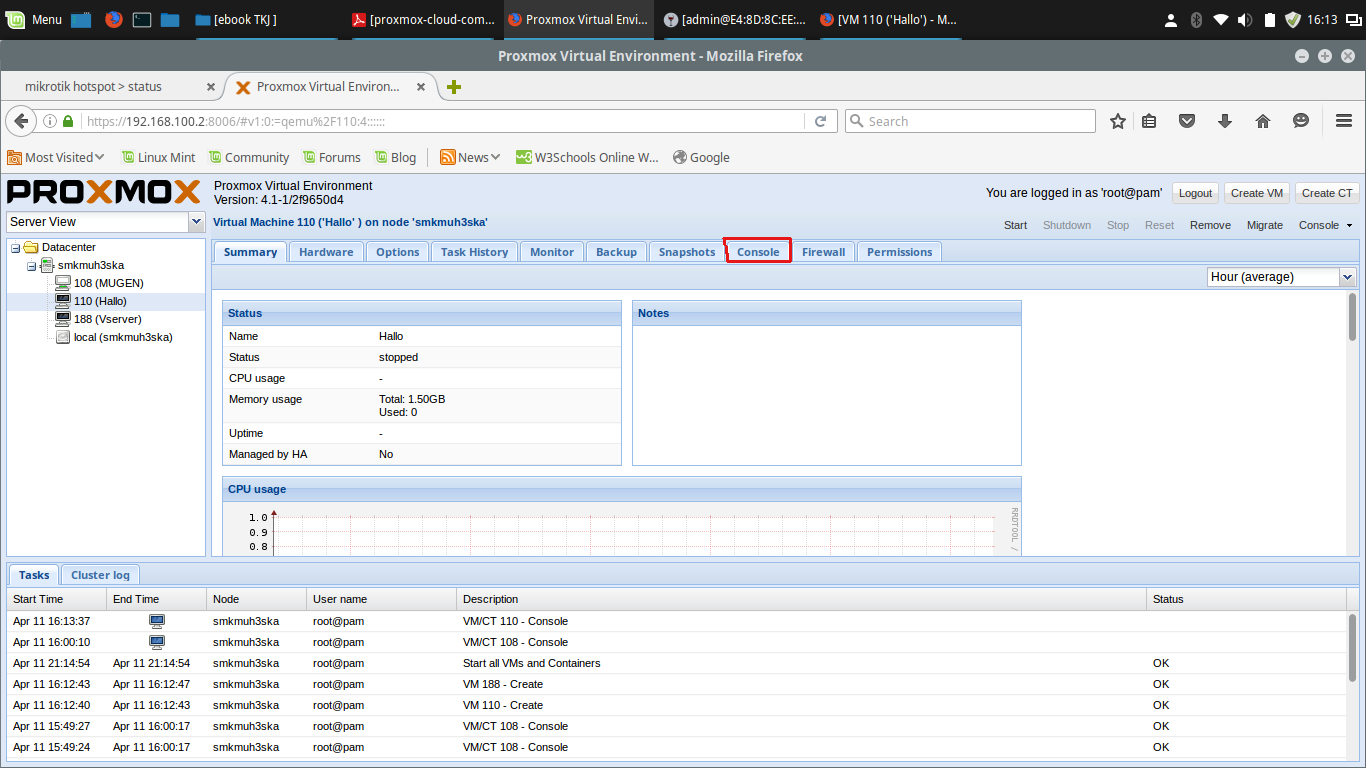This screenshot has width=1366, height=768.
Task: Launch Firefox from the panel launcher
Action: [114, 19]
